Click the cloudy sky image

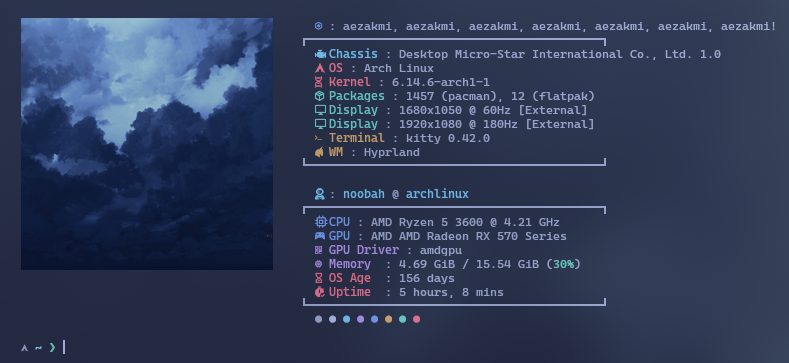147,144
